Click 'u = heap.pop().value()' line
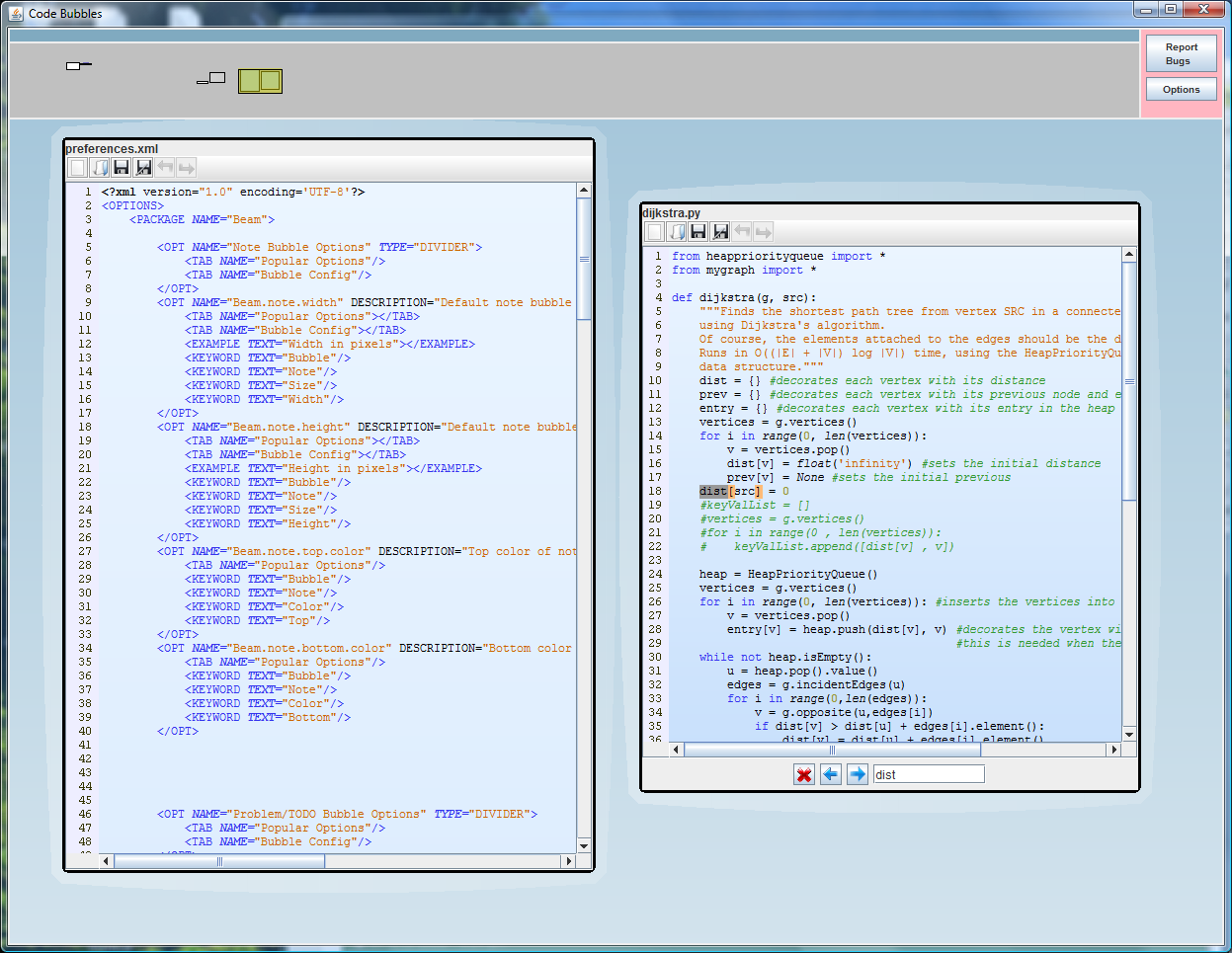Viewport: 1232px width, 953px height. point(802,671)
